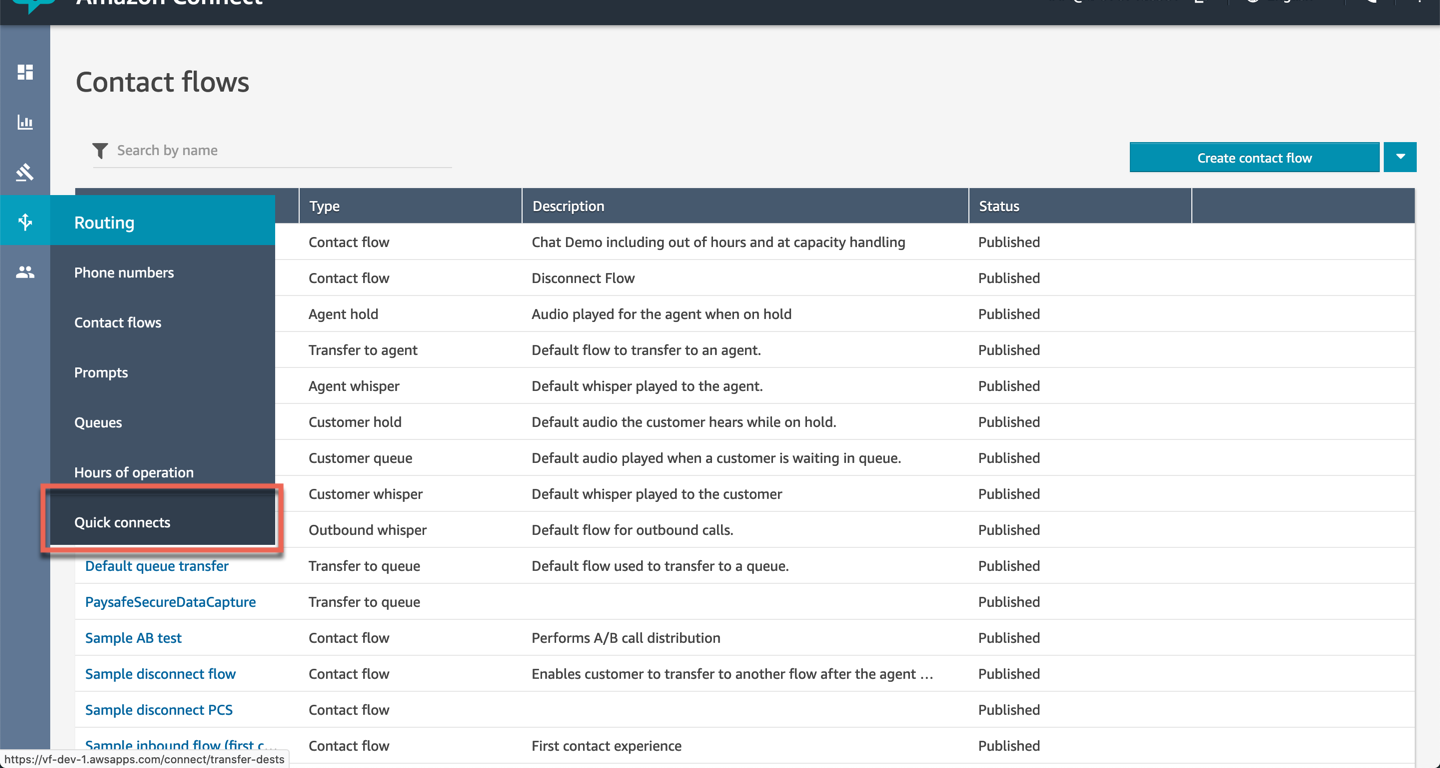Open Phone numbers in Routing menu
Viewport: 1440px width, 768px height.
[x=124, y=272]
